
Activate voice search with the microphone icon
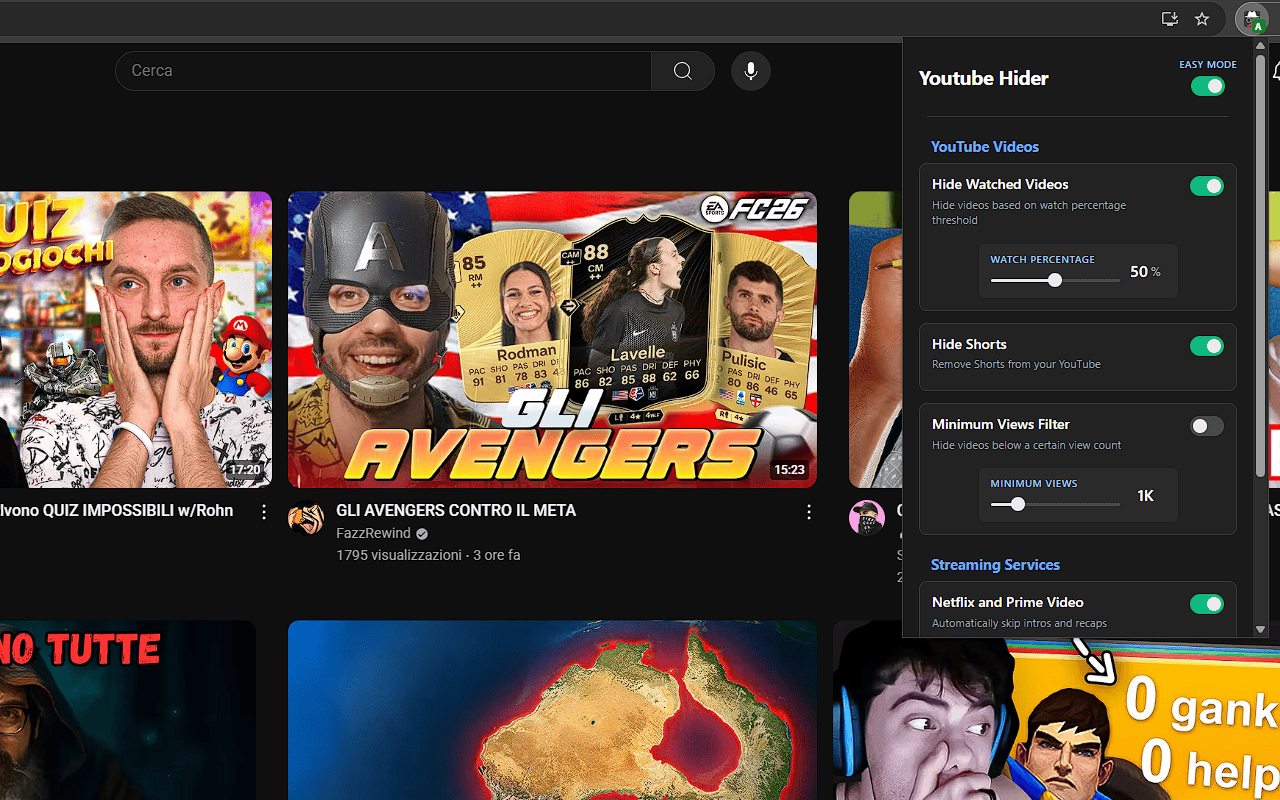(x=750, y=70)
